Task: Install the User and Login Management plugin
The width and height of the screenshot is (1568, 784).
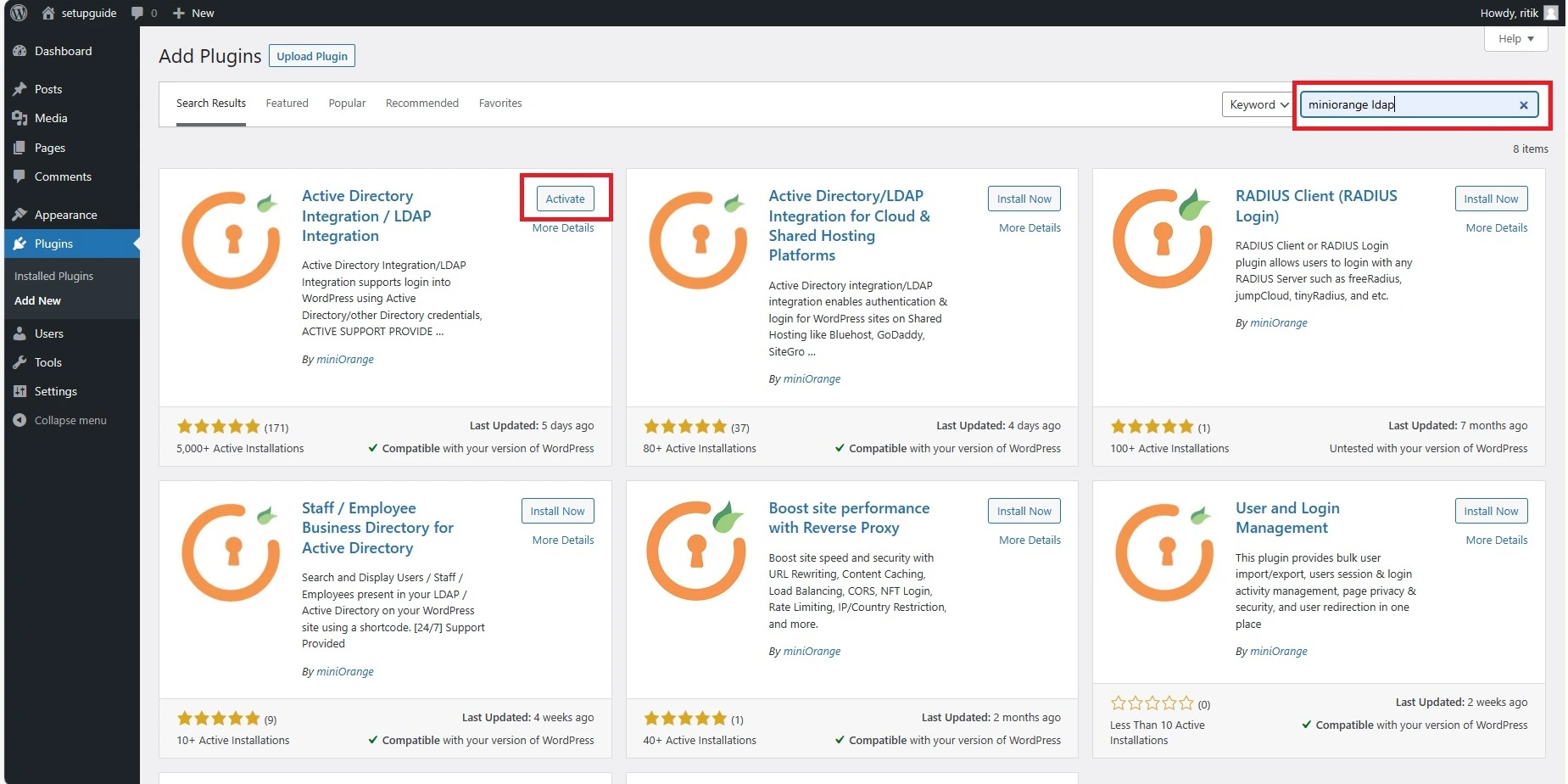Action: coord(1491,511)
